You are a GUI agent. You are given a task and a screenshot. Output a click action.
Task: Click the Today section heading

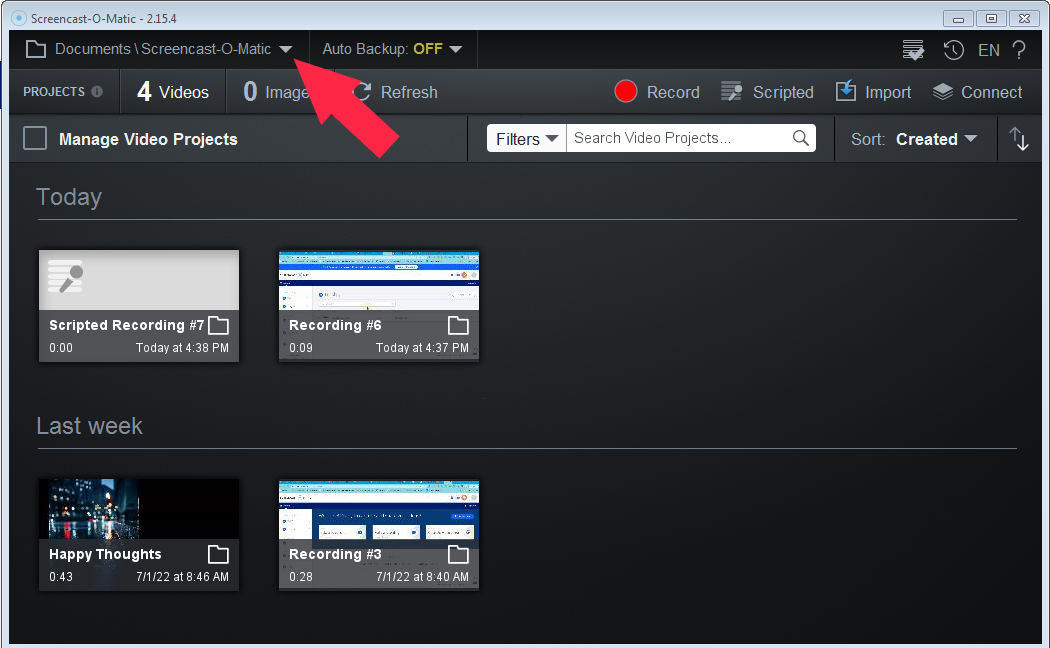click(x=69, y=197)
